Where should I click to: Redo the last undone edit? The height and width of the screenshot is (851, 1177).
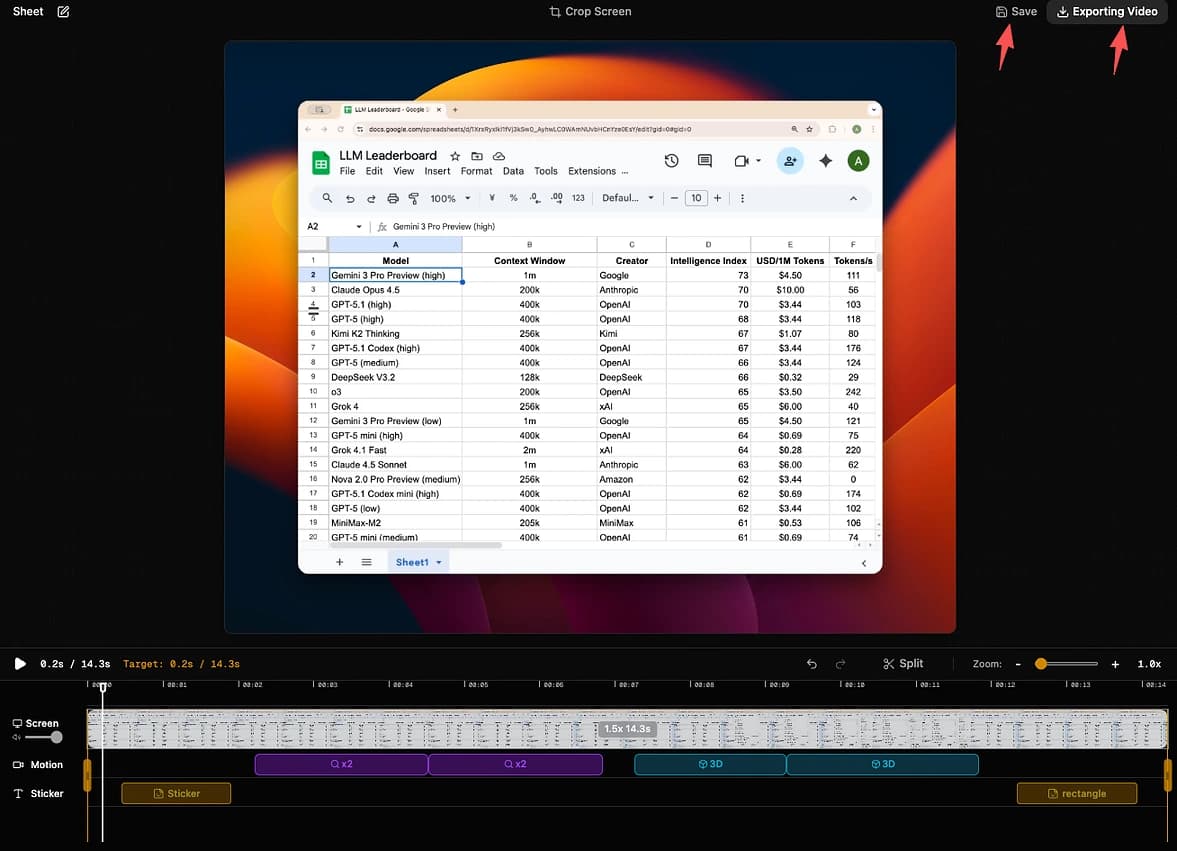840,664
